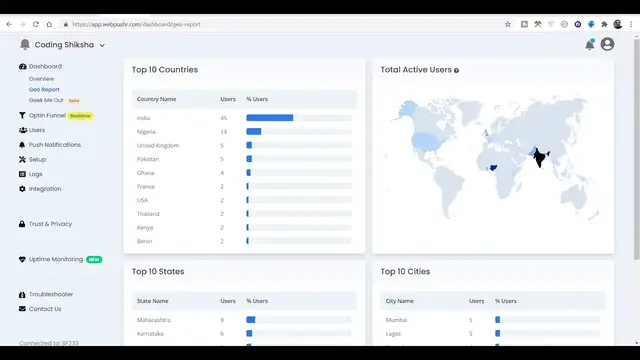The height and width of the screenshot is (360, 640).
Task: Reload the page with the refresh icon
Action: 36,24
